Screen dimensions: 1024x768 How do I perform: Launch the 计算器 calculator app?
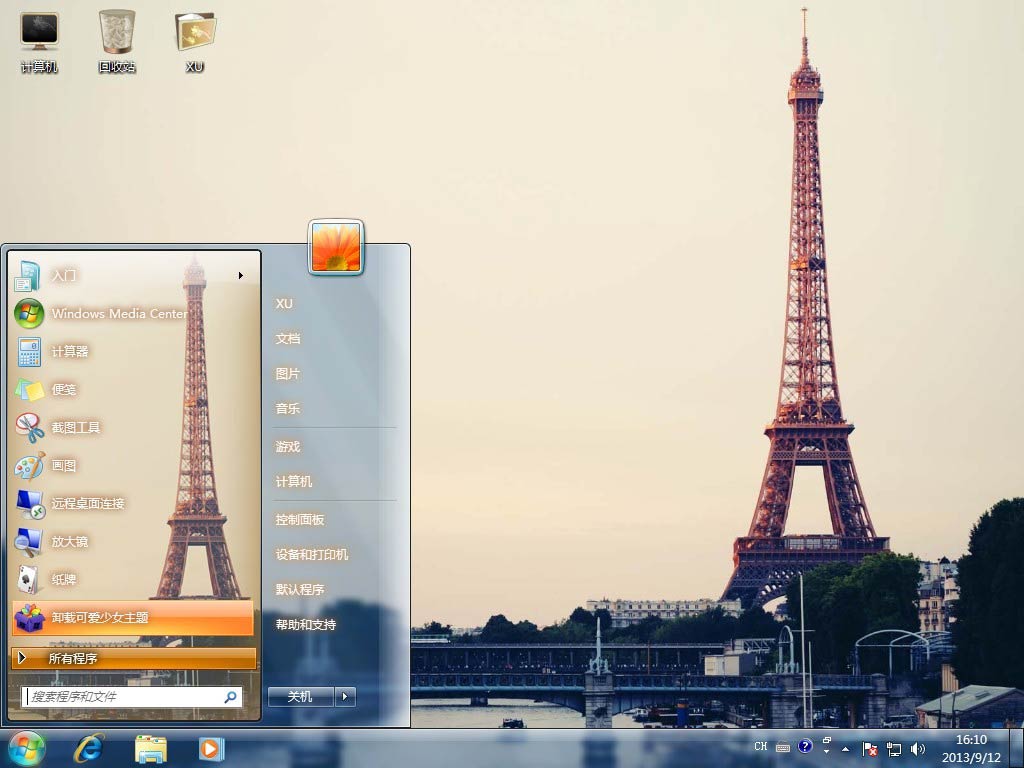tap(70, 351)
